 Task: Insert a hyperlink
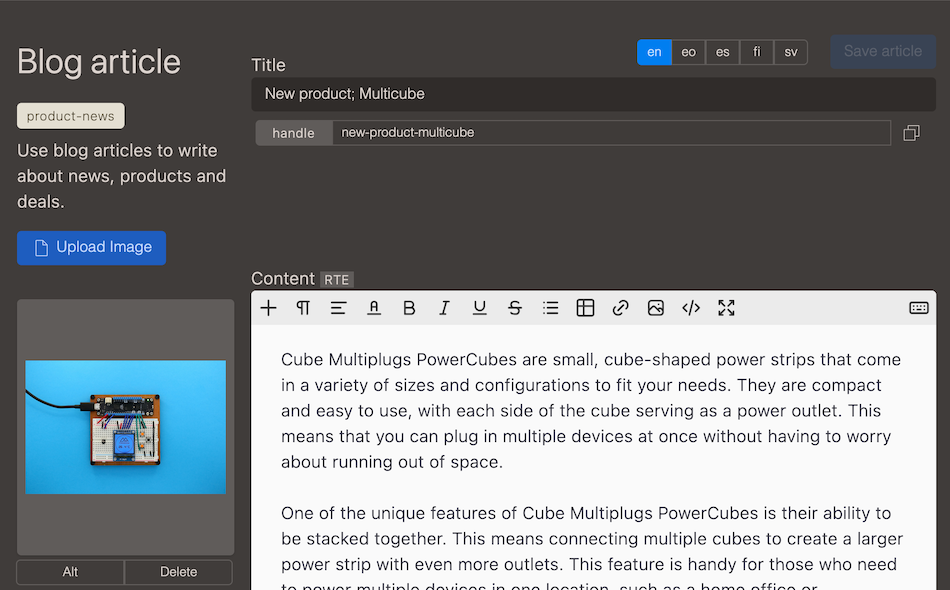620,308
